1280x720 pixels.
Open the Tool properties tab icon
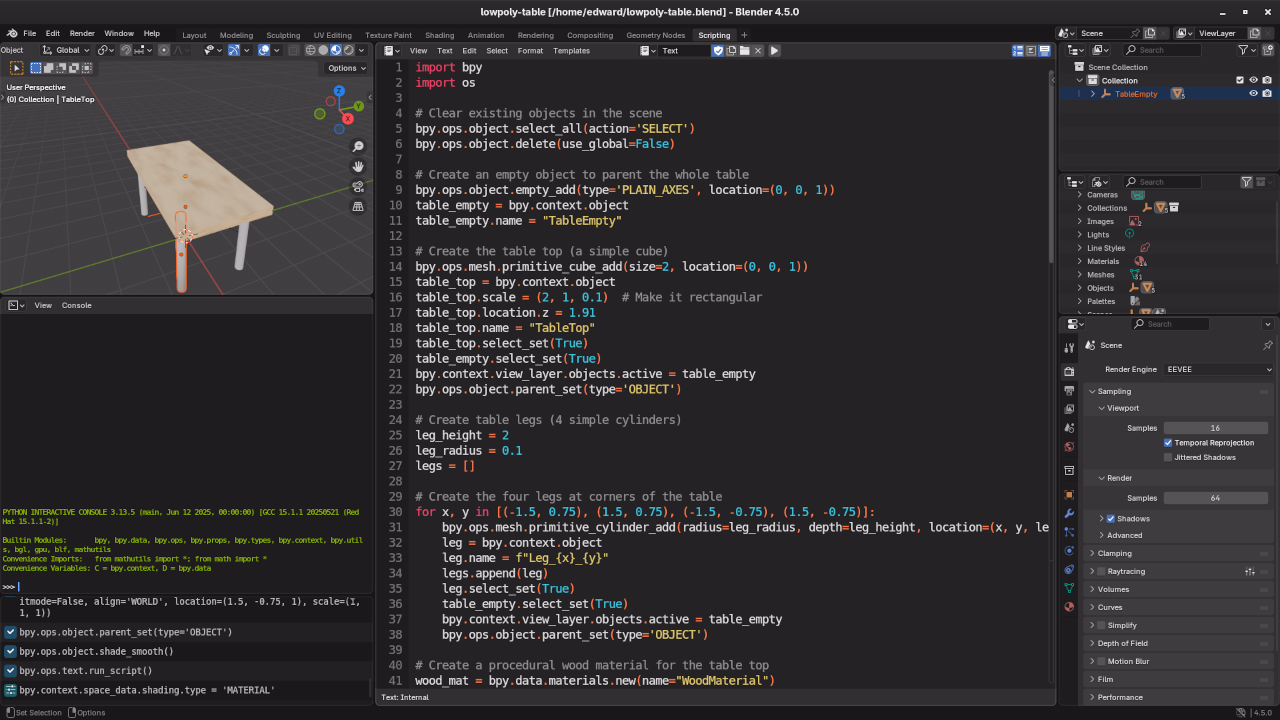click(x=1069, y=347)
